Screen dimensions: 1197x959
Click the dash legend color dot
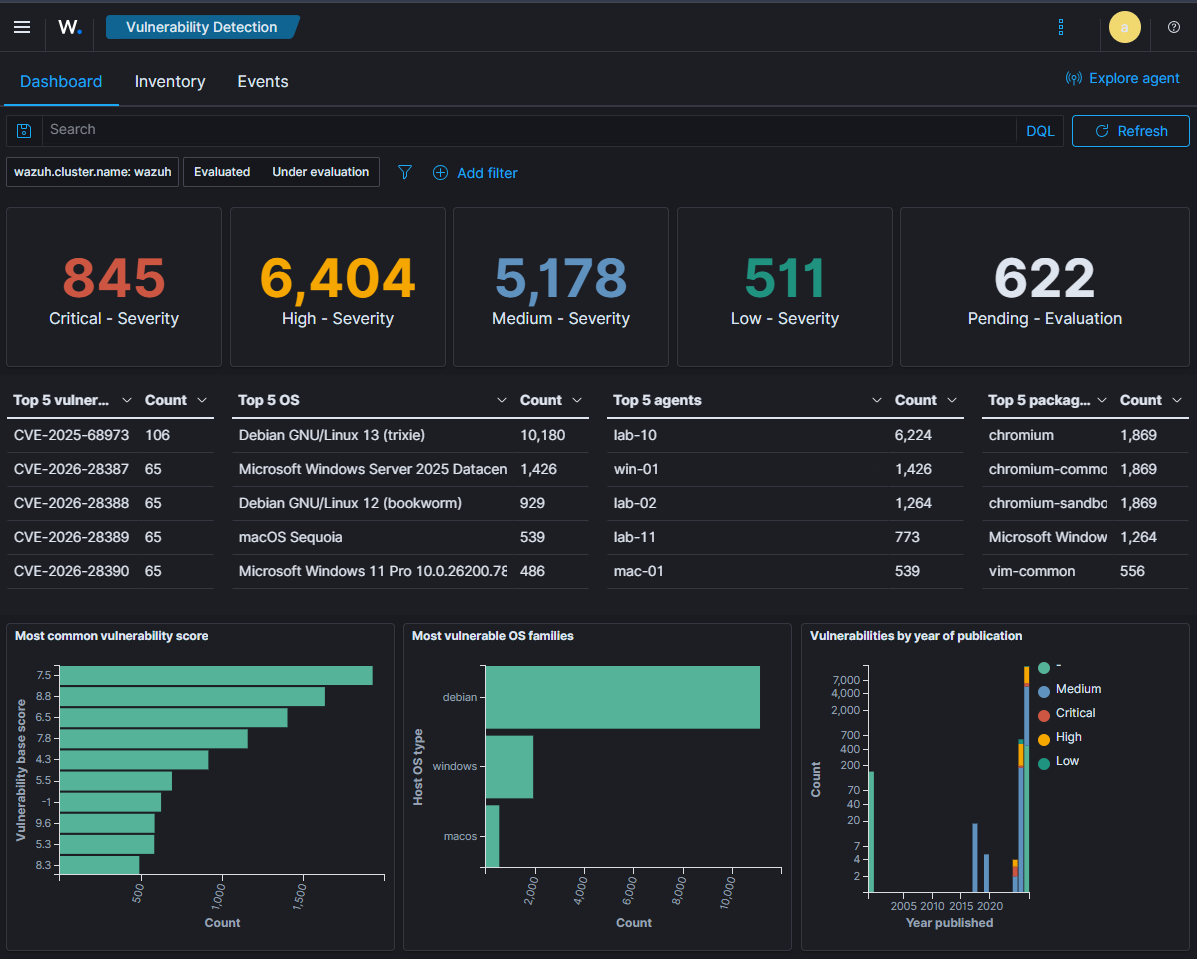pos(1044,668)
